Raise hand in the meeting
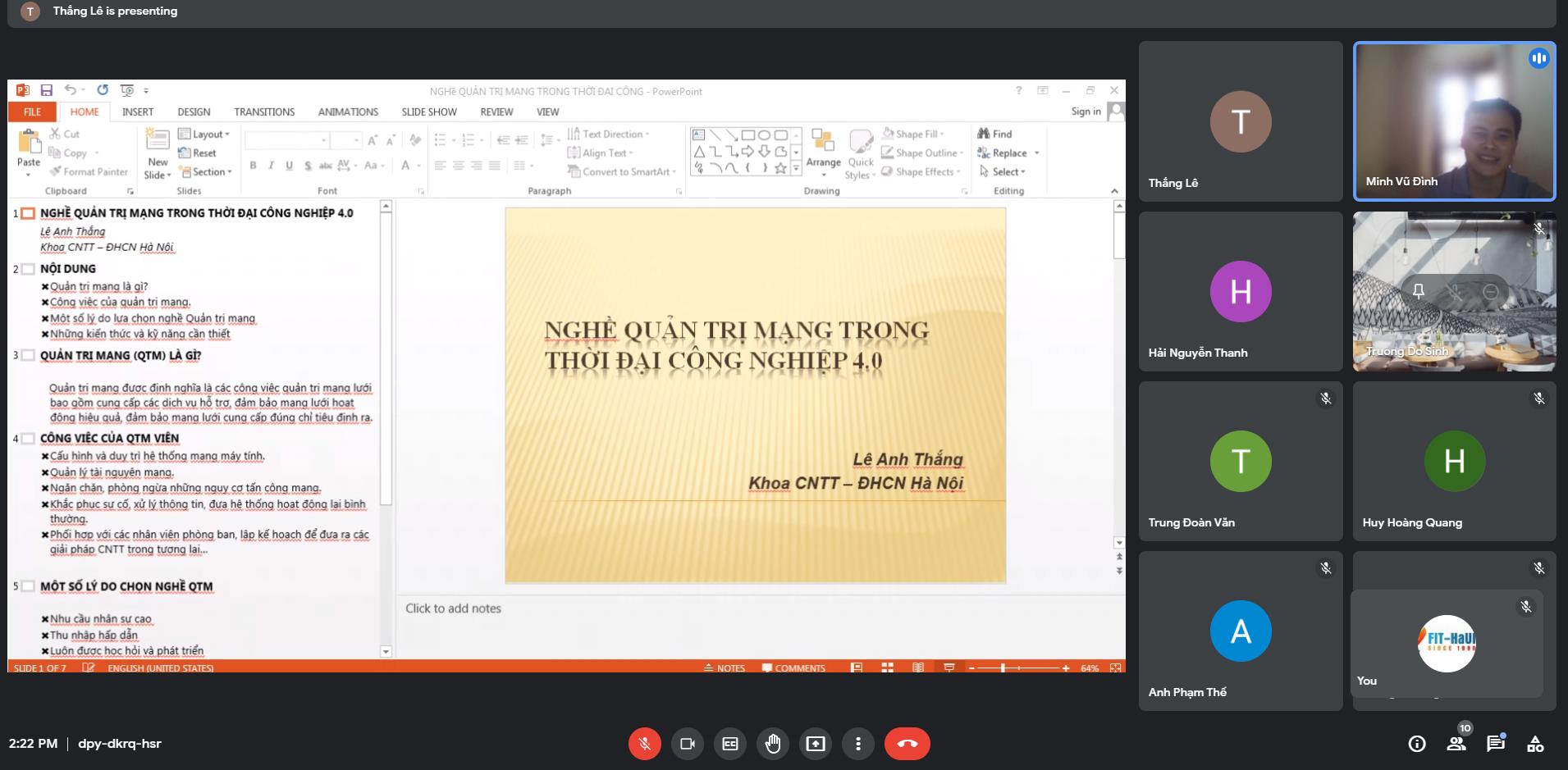This screenshot has height=770, width=1568. (x=773, y=744)
